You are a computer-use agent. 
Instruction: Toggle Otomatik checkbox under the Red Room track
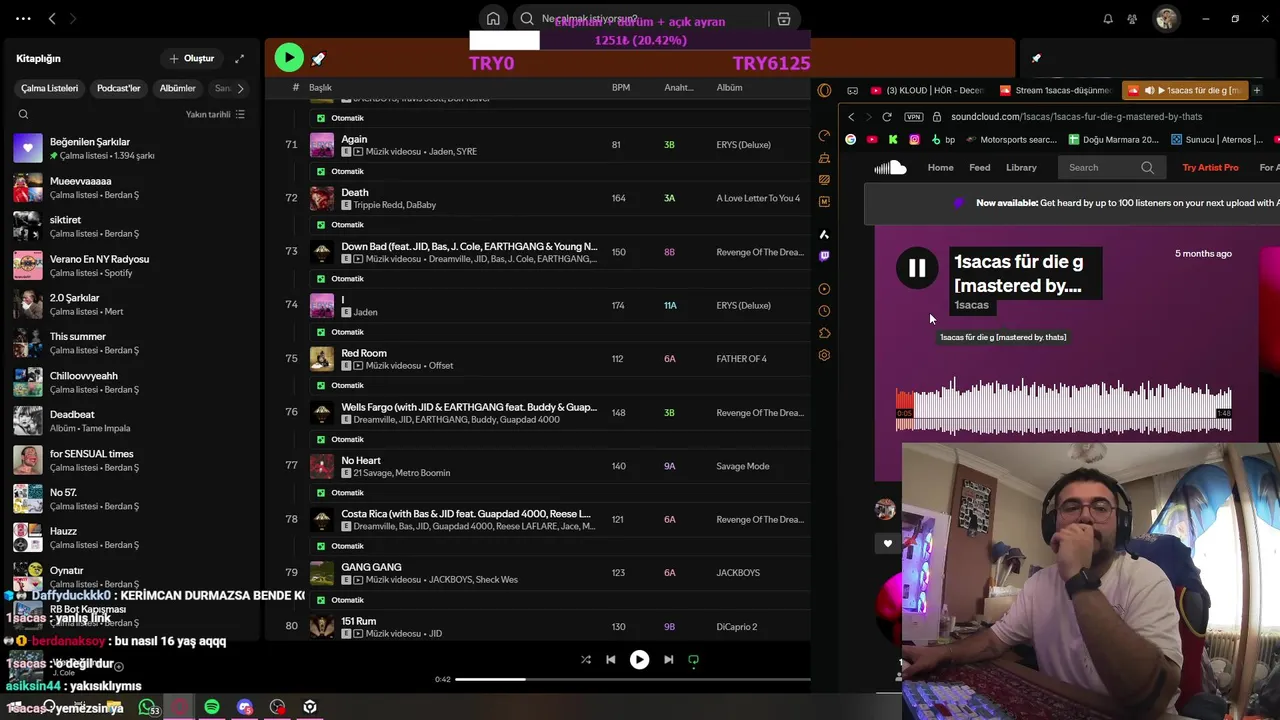(x=321, y=386)
